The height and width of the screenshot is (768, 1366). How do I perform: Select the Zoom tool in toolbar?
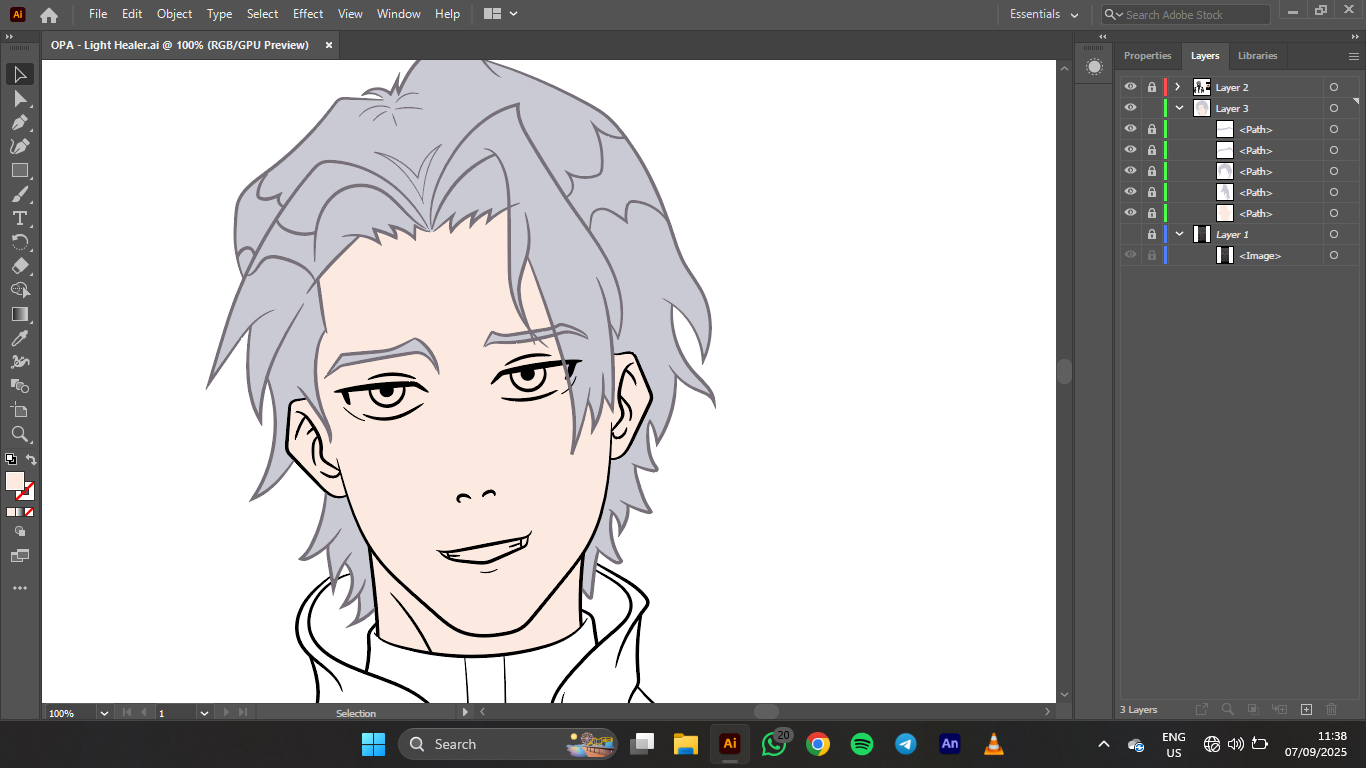[19, 434]
